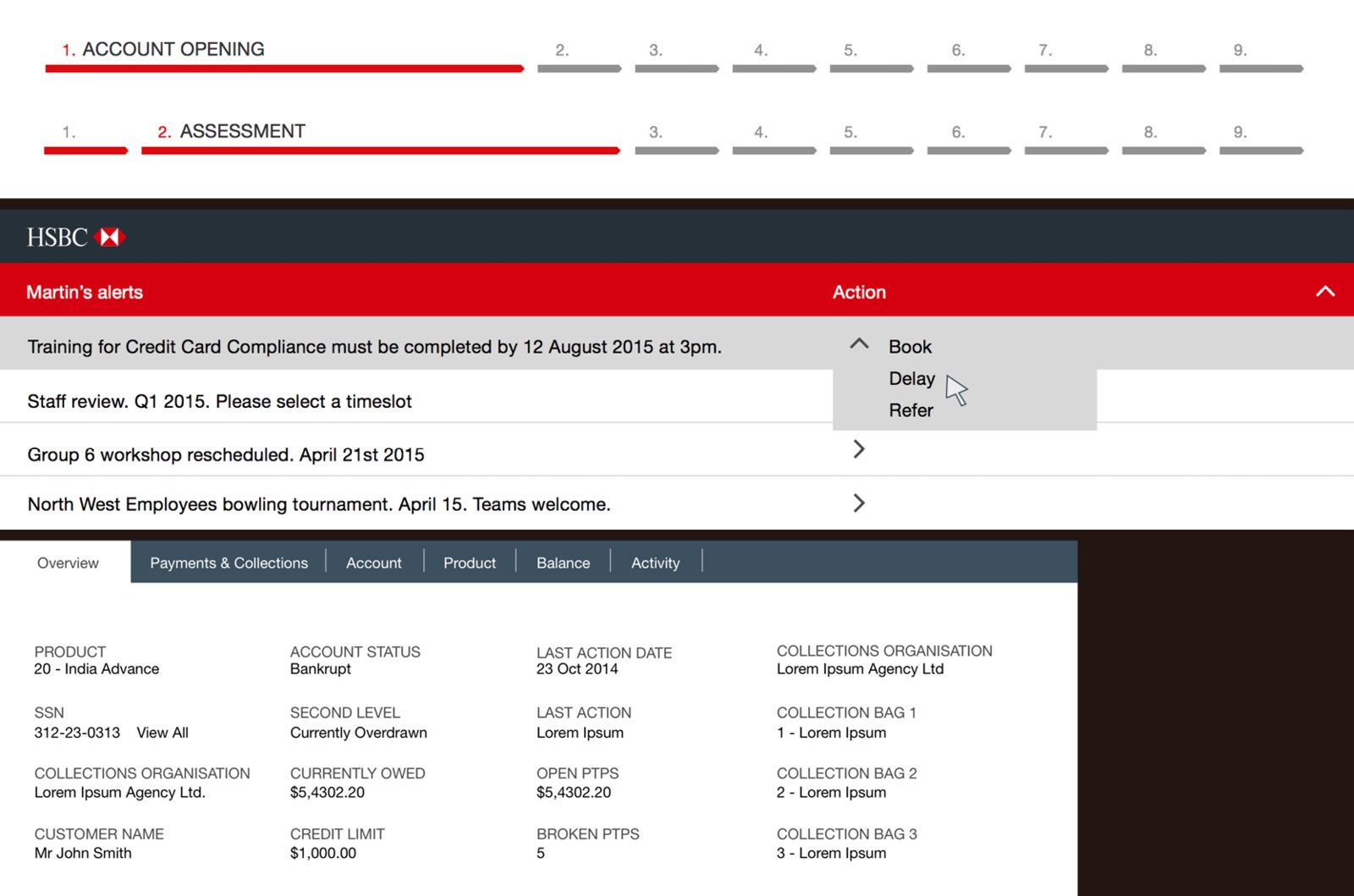Click the customer name Mr John Smith
This screenshot has height=896, width=1354.
pyautogui.click(x=83, y=853)
